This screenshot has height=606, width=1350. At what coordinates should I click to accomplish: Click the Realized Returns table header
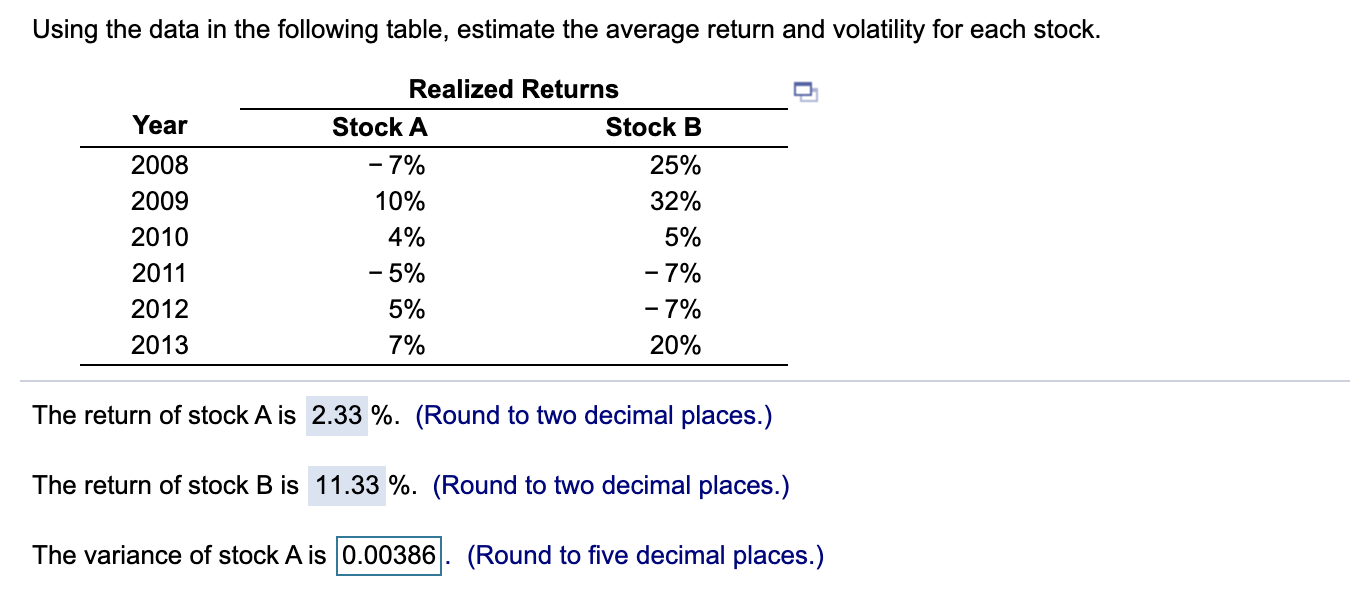512,89
